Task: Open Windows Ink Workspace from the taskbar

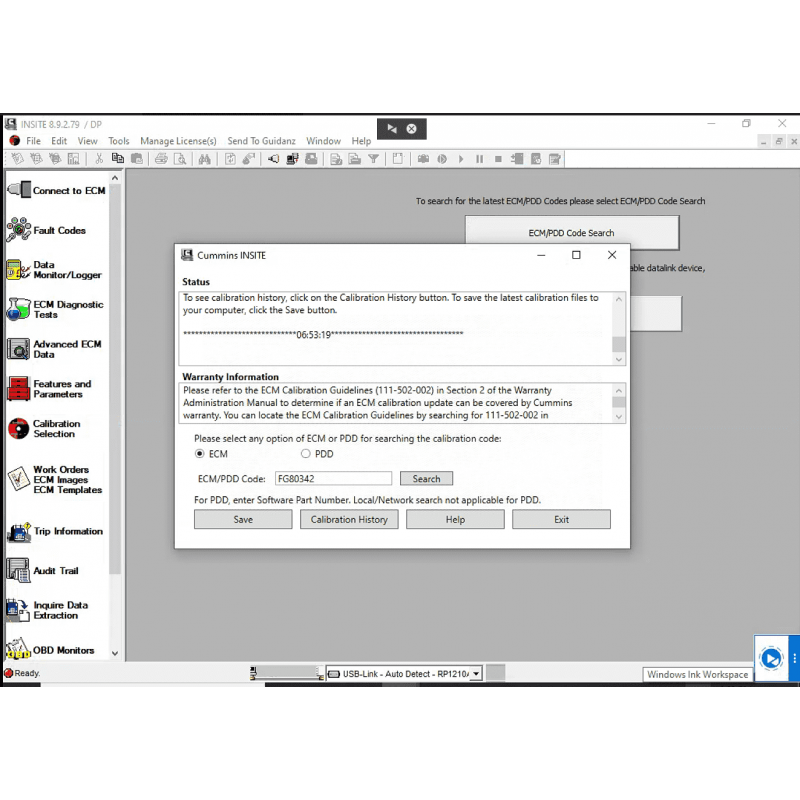Action: 697,674
